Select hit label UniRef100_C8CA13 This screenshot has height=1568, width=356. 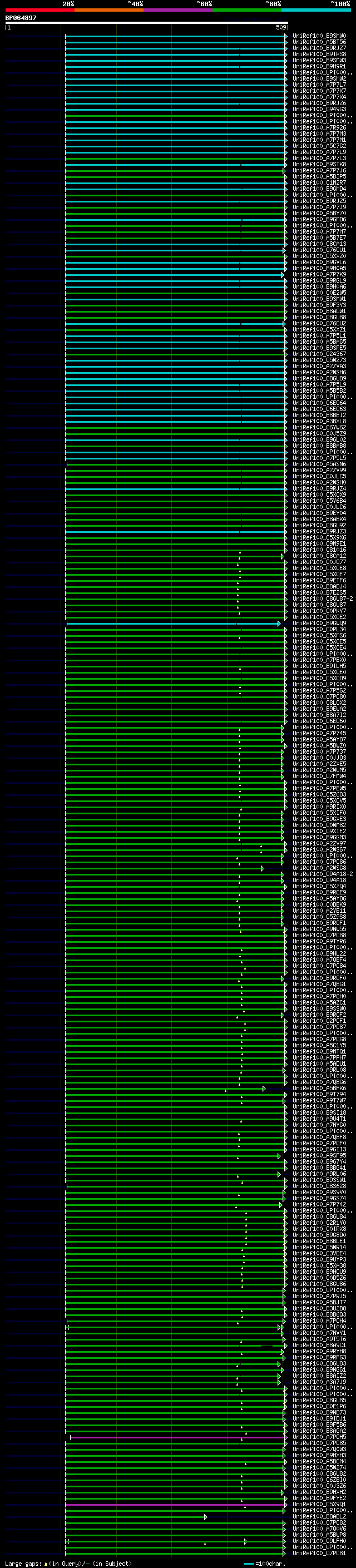pyautogui.click(x=319, y=244)
